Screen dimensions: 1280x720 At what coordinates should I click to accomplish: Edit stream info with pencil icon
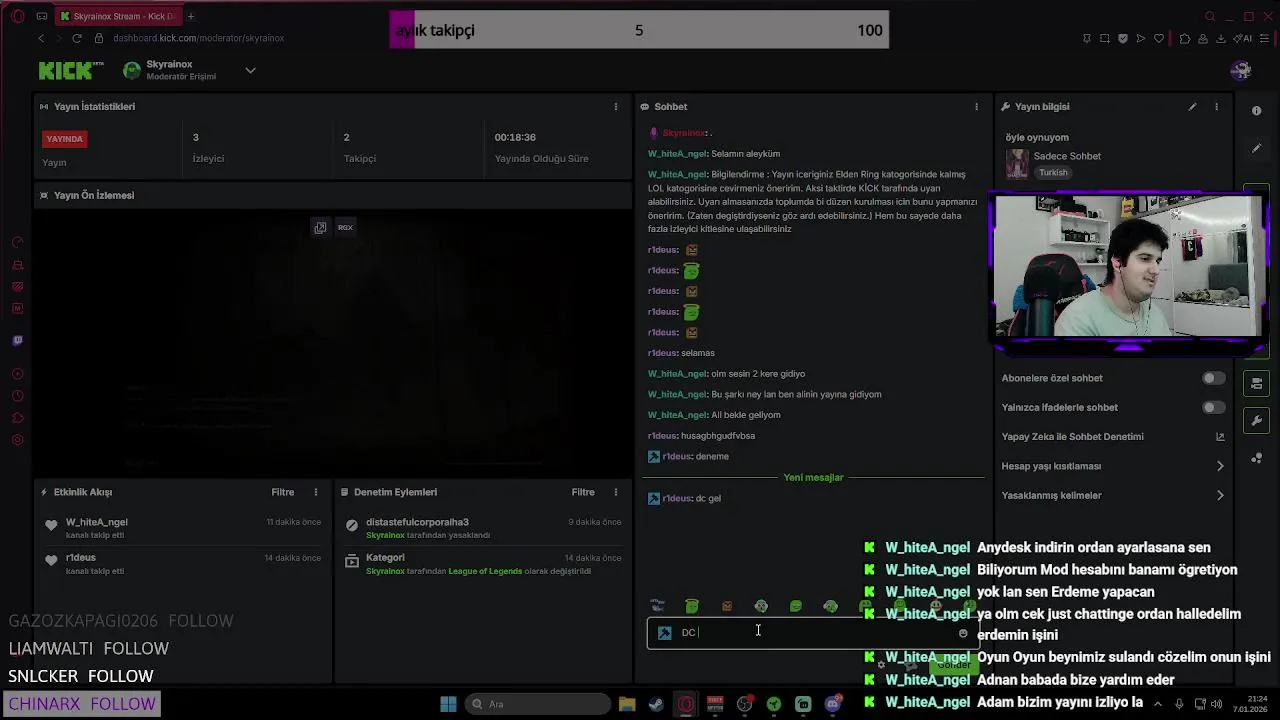(x=1192, y=106)
